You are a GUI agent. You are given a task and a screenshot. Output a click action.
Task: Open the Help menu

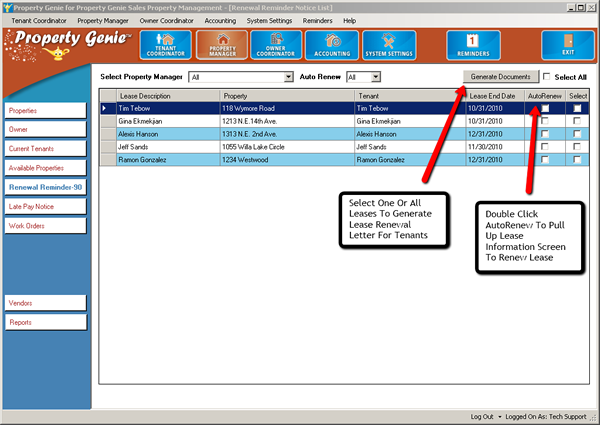coord(349,21)
